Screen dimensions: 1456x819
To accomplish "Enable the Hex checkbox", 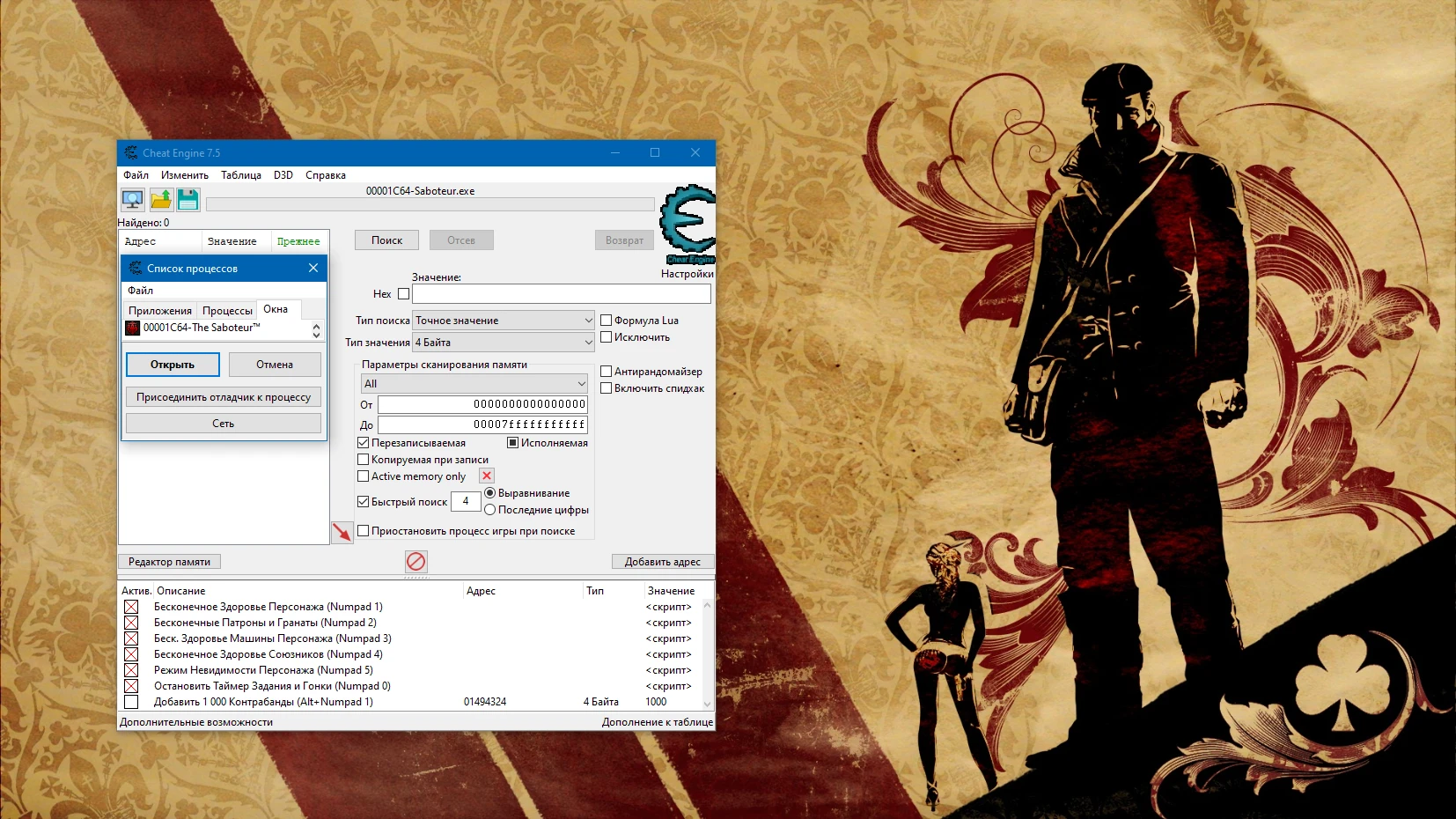I will pyautogui.click(x=403, y=293).
